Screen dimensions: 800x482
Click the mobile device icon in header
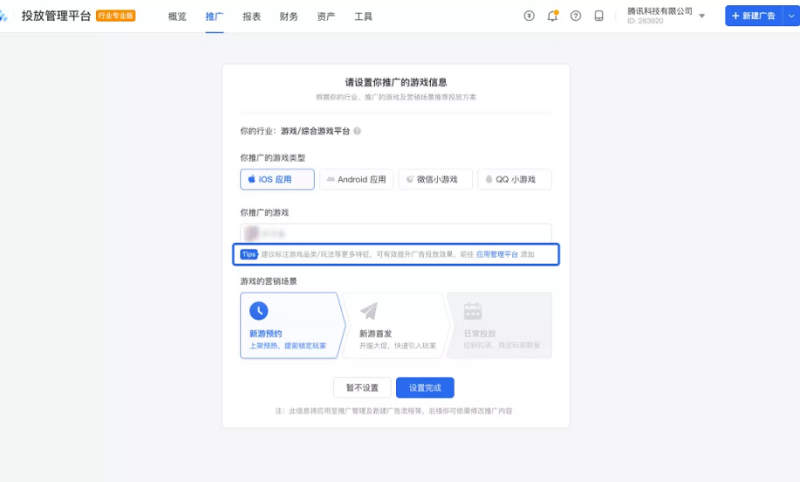click(599, 16)
